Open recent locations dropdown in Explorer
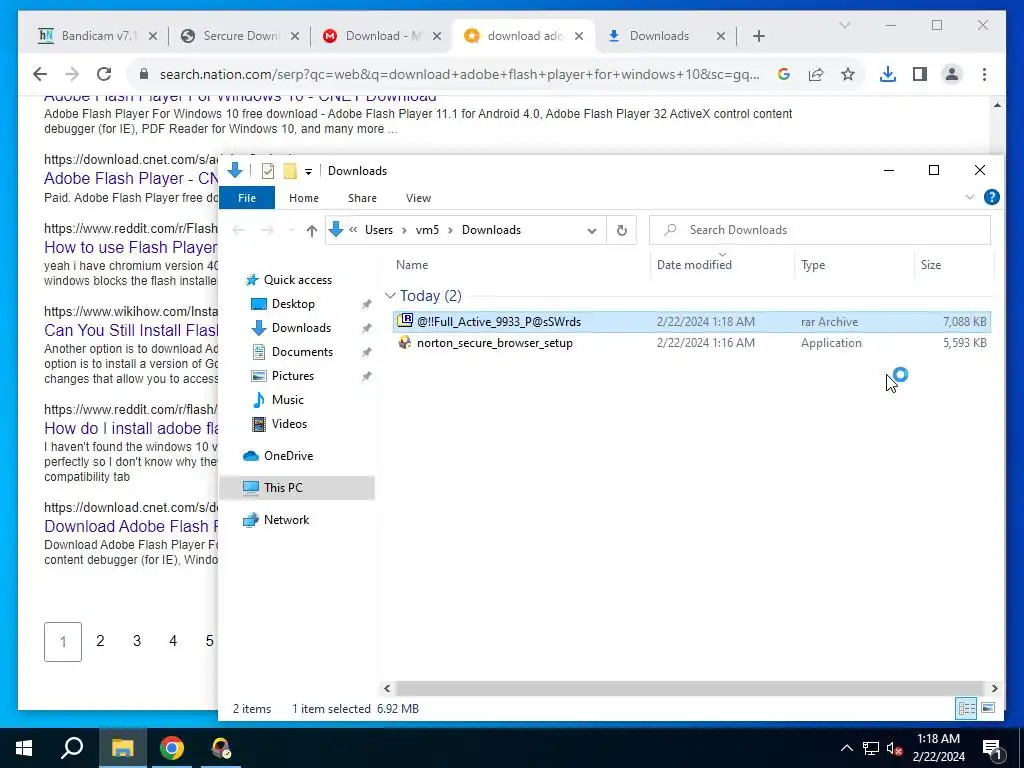 [x=291, y=230]
